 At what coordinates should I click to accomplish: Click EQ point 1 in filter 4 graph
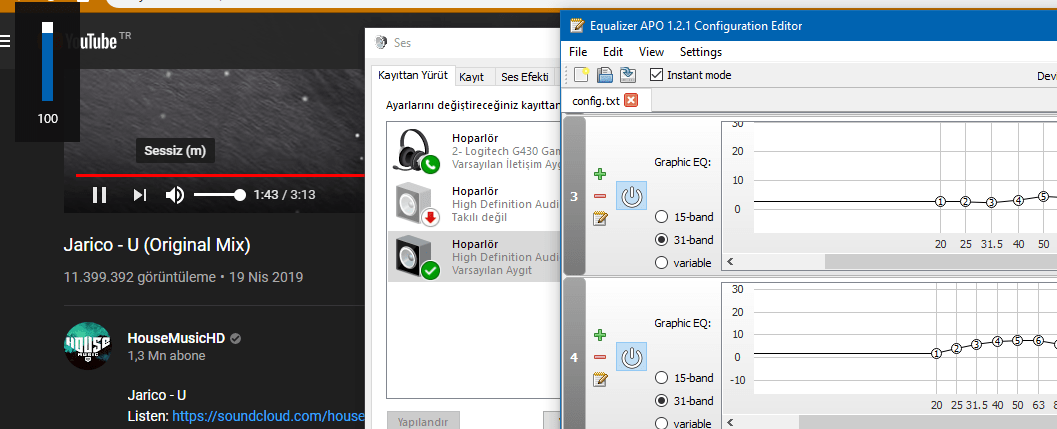pos(936,353)
